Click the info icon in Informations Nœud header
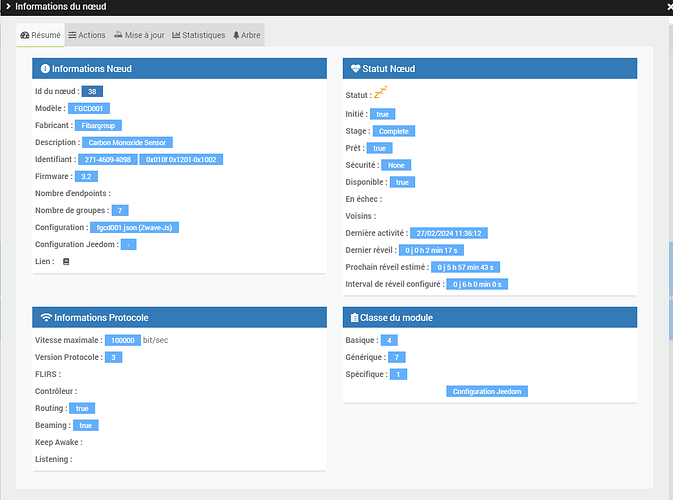 (45, 69)
